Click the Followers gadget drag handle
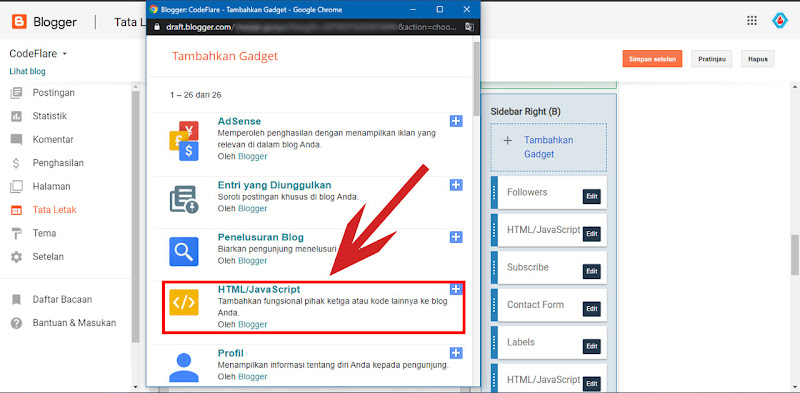This screenshot has width=800, height=393. pos(494,192)
